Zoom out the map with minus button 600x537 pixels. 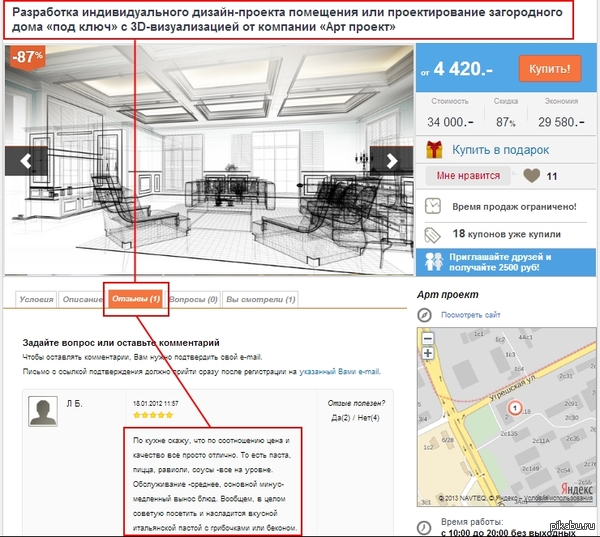tap(428, 338)
